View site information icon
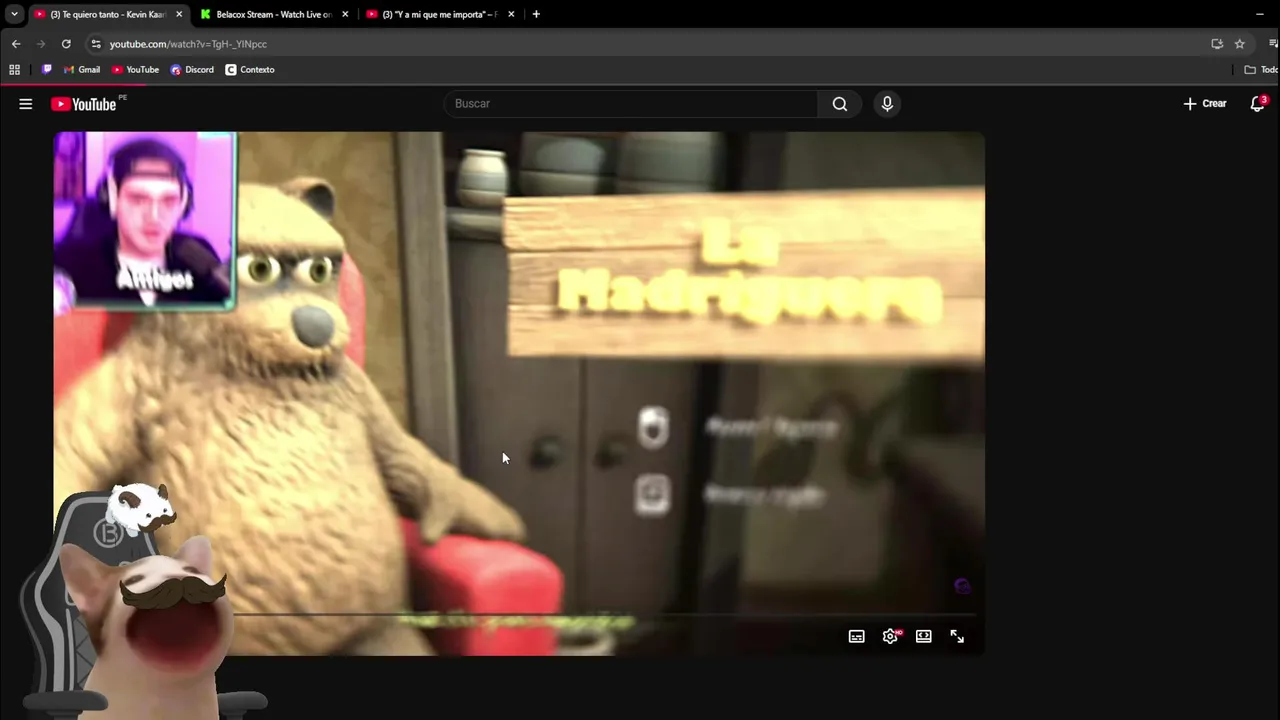Image resolution: width=1280 pixels, height=720 pixels. [x=95, y=44]
